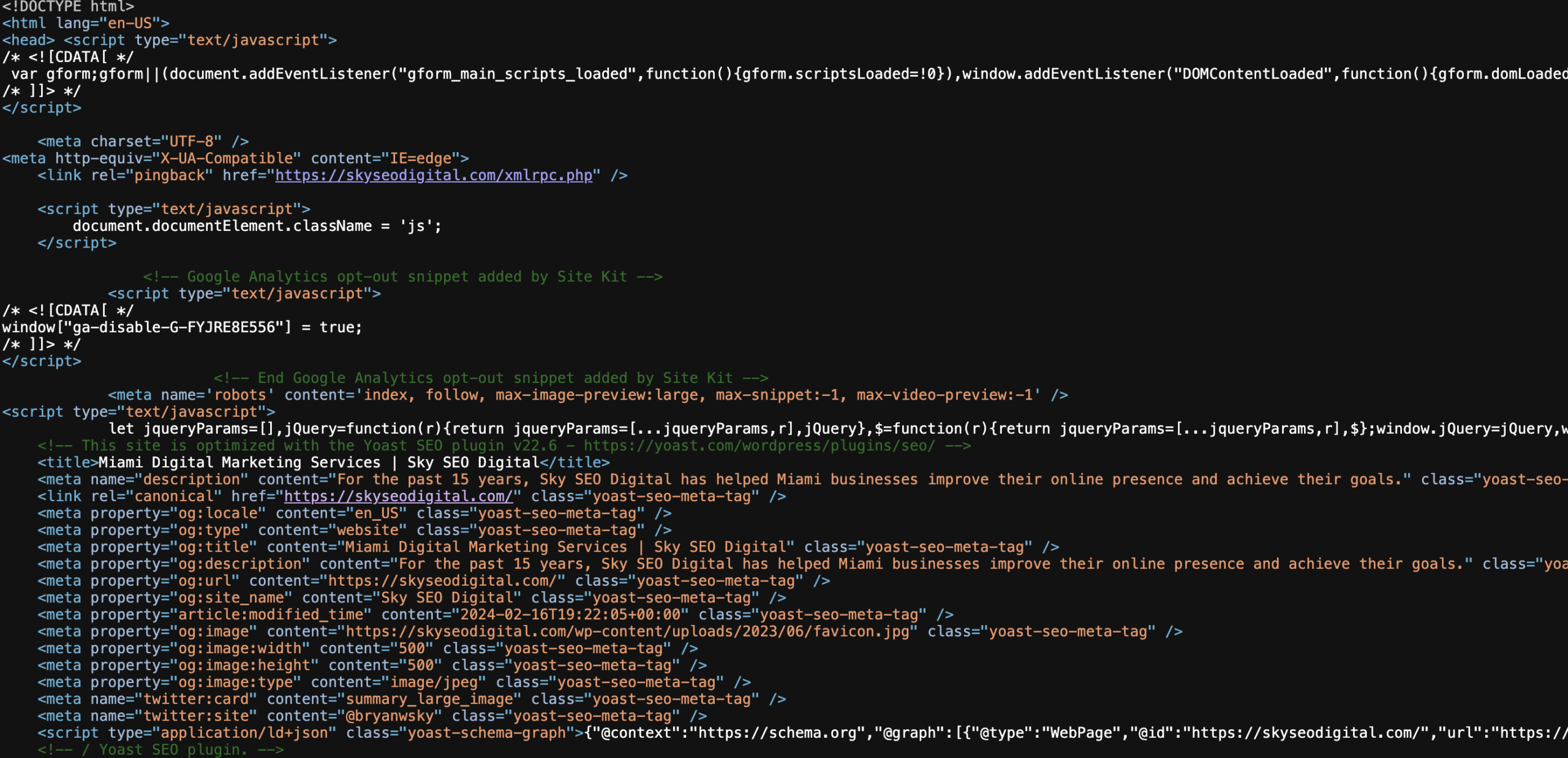Image resolution: width=1568 pixels, height=758 pixels.
Task: Click the robots meta tag line
Action: [587, 395]
